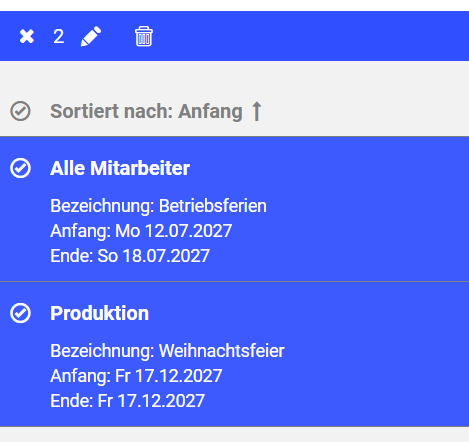Deselect the Produktion entry checkmark
469x442 pixels.
[20, 313]
